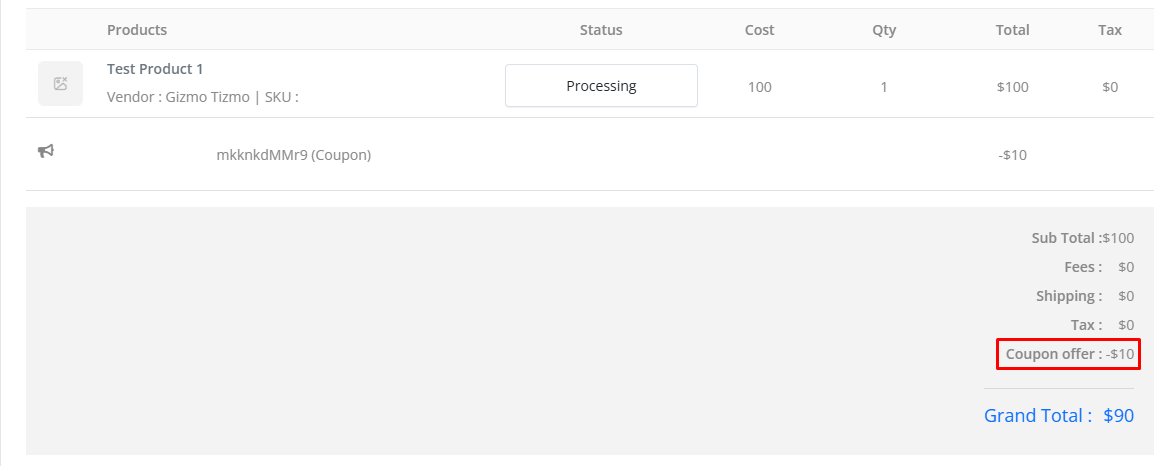The height and width of the screenshot is (466, 1170).
Task: Click the Test Product 1 name
Action: 155,69
